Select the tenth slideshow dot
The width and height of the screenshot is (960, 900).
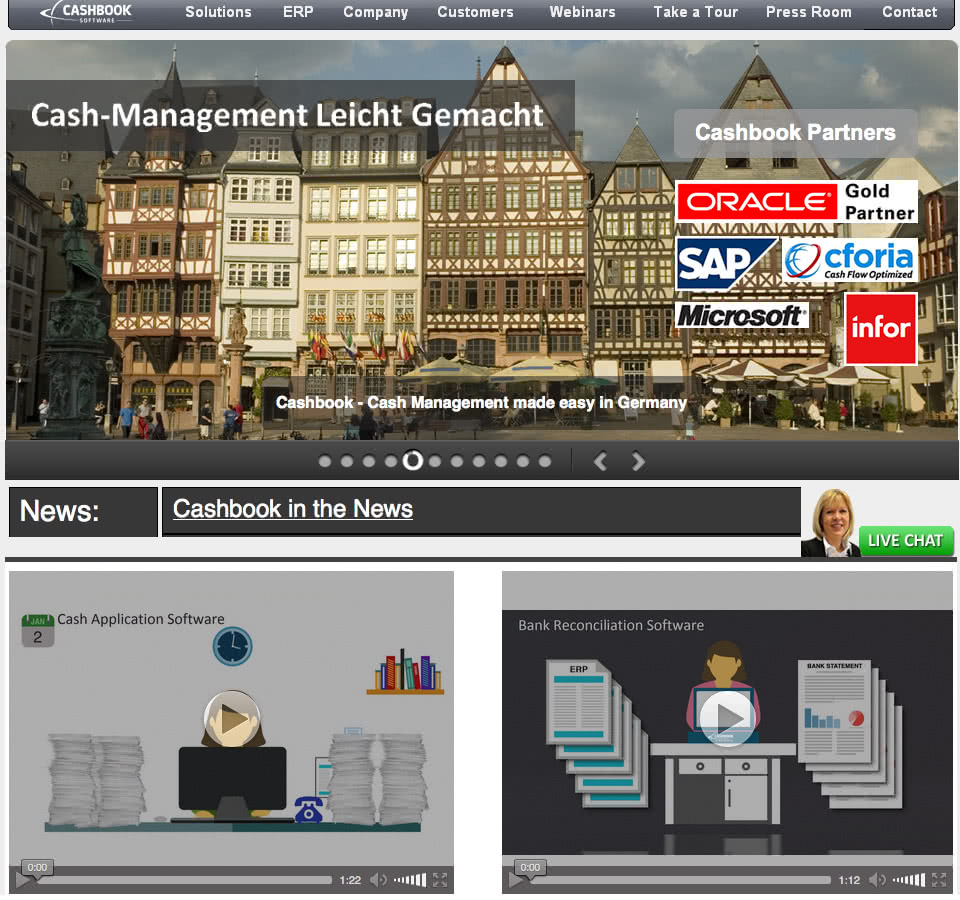523,461
